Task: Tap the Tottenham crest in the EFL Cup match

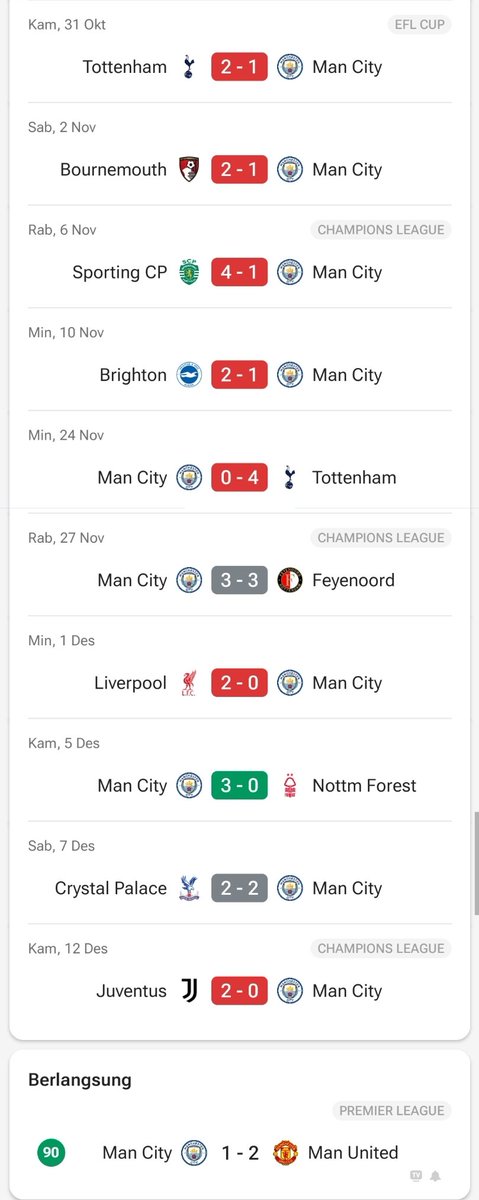Action: pyautogui.click(x=189, y=67)
